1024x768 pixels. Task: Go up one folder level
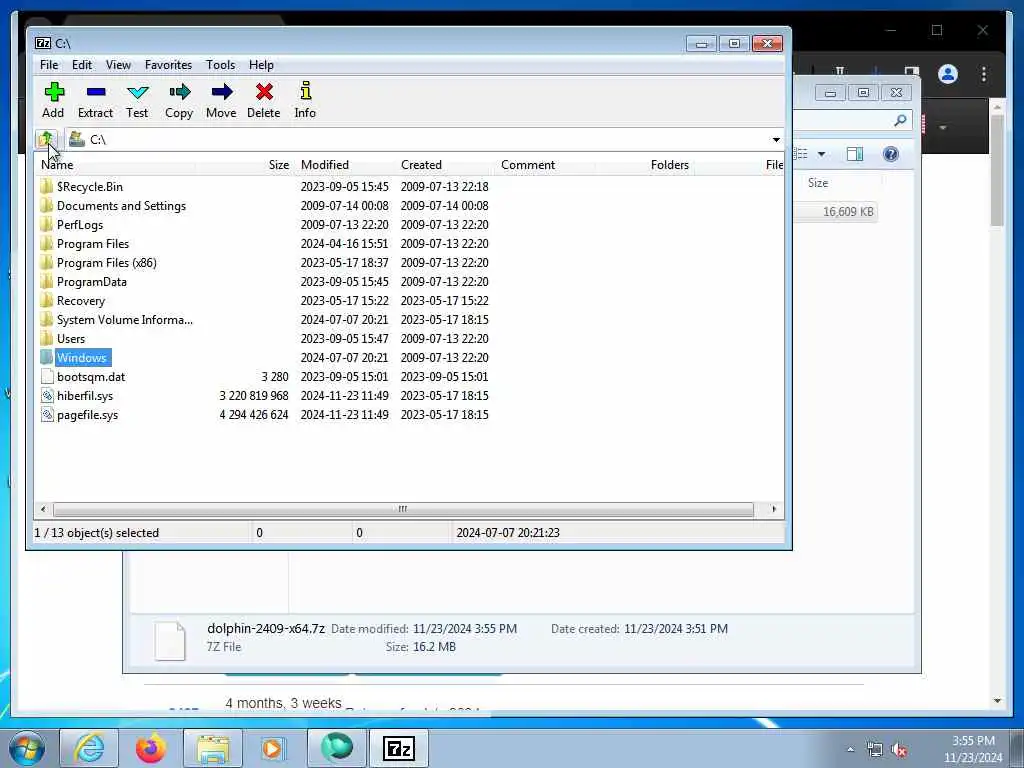(46, 139)
